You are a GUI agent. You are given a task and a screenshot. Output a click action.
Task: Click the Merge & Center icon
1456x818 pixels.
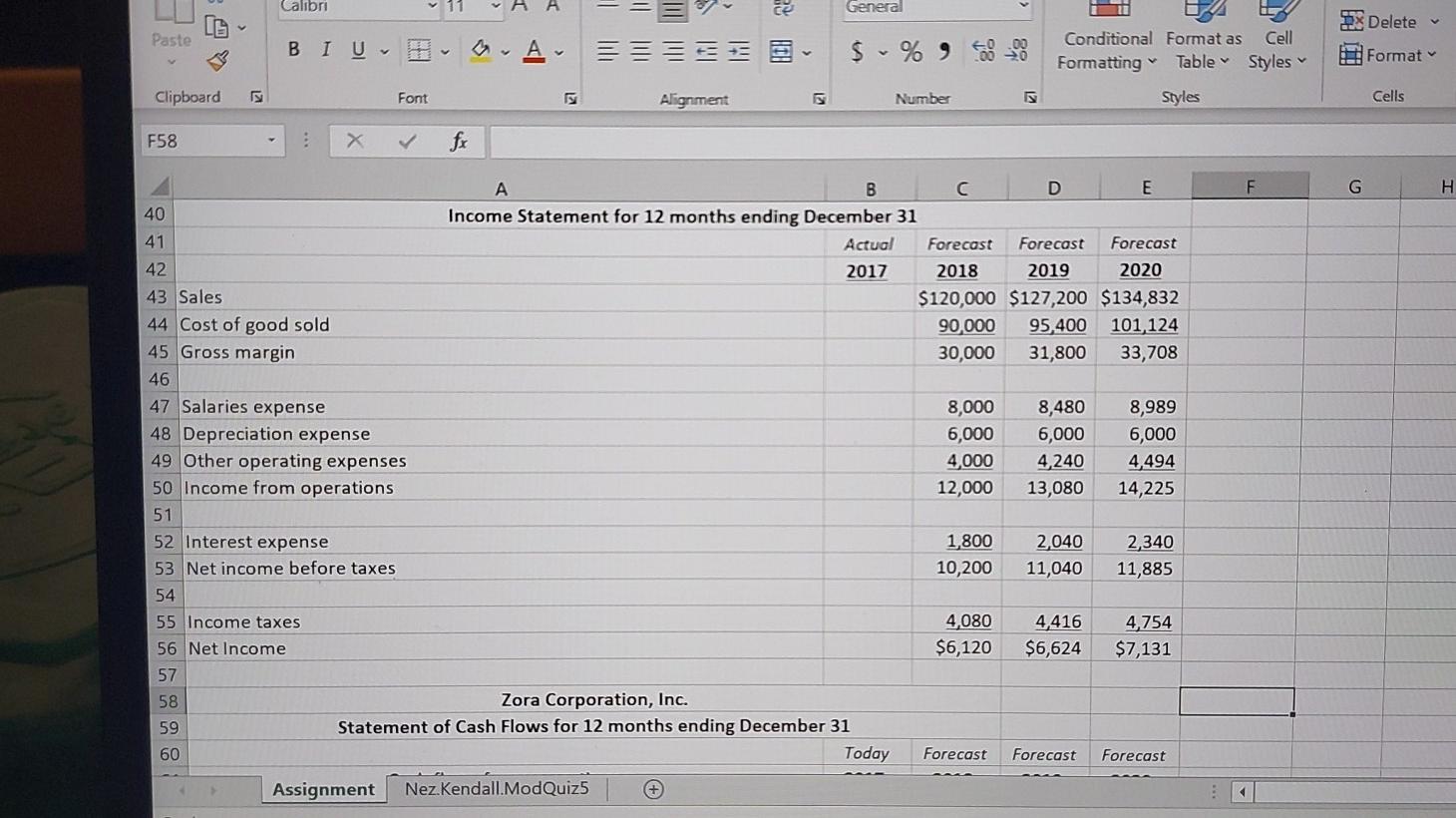[783, 50]
